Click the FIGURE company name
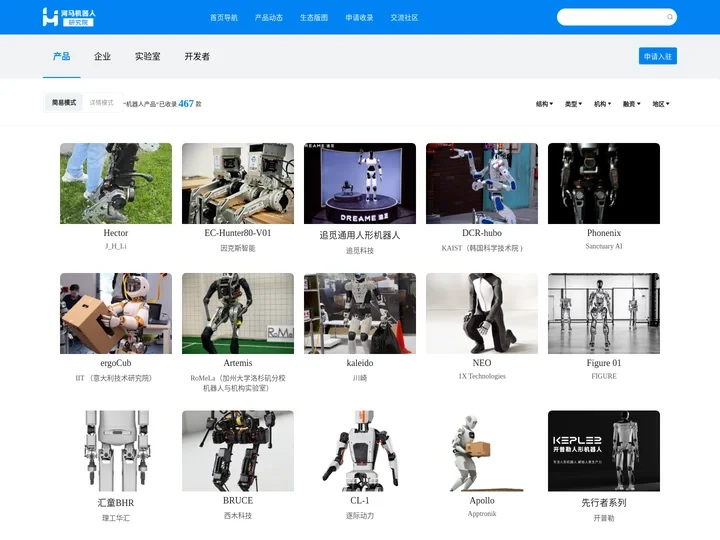Screen dimensions: 720x540 604,376
